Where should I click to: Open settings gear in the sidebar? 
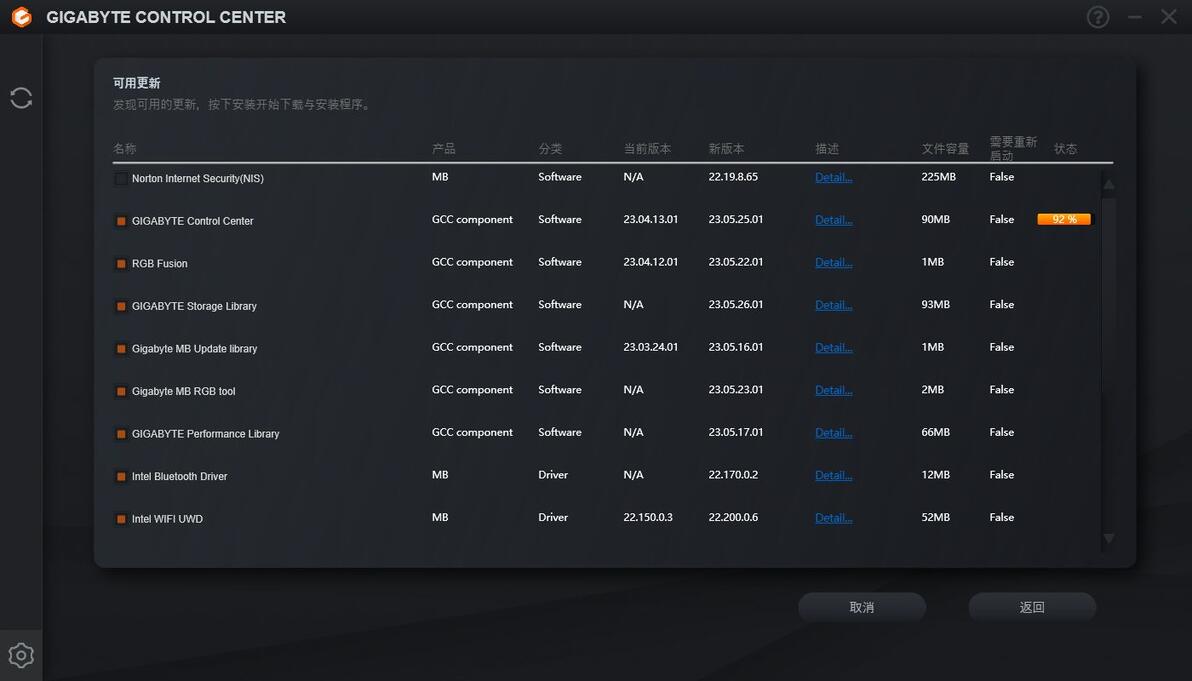click(x=21, y=655)
